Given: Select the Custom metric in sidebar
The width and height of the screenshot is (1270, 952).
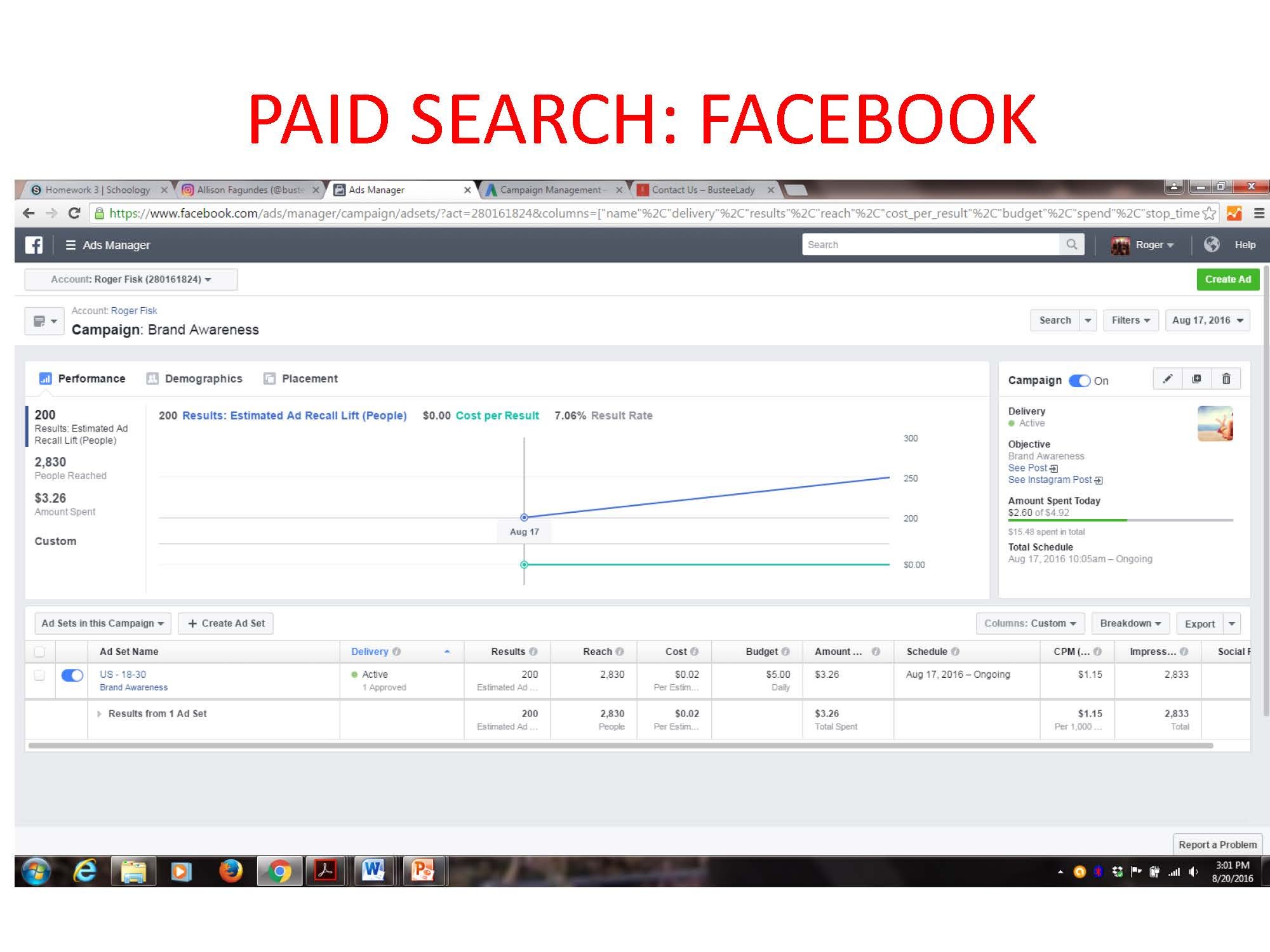Looking at the screenshot, I should (56, 541).
